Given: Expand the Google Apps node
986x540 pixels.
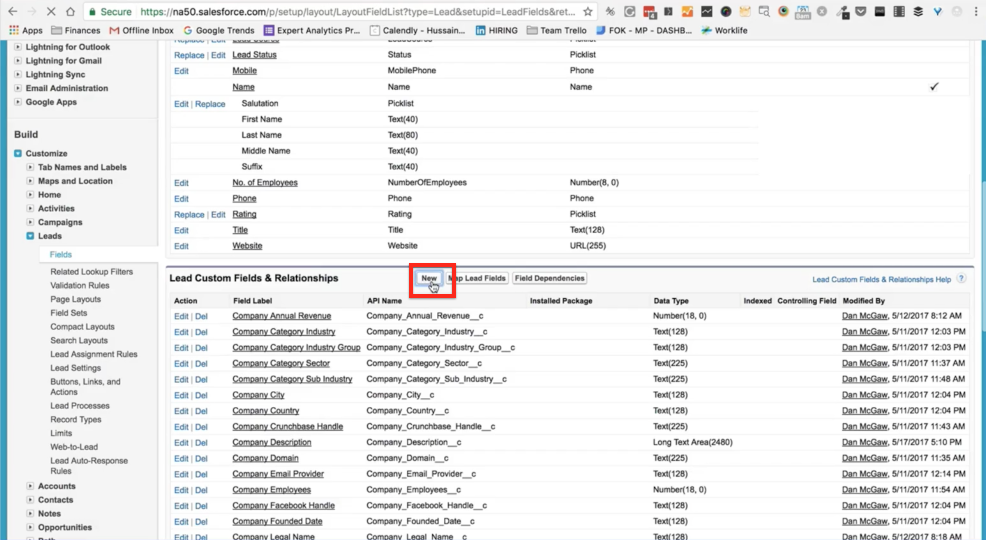Looking at the screenshot, I should pos(18,102).
